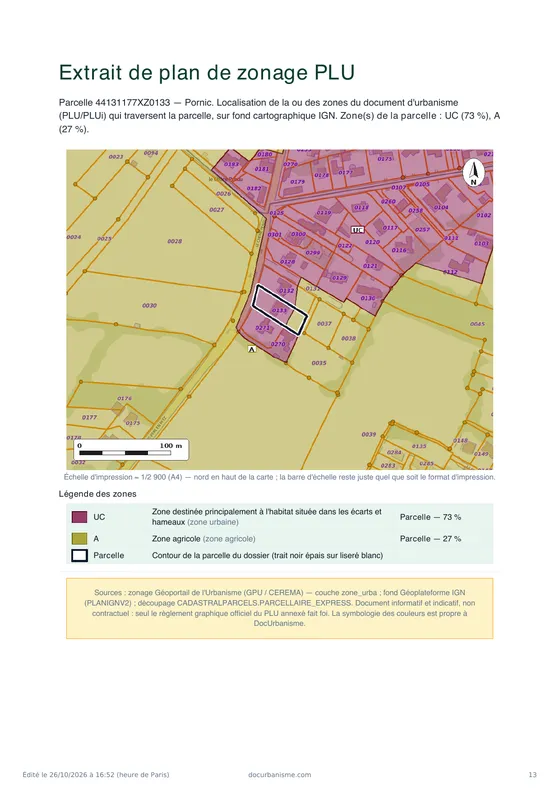Click parcel label 0130 on the map
The image size is (560, 792).
pyautogui.click(x=368, y=298)
